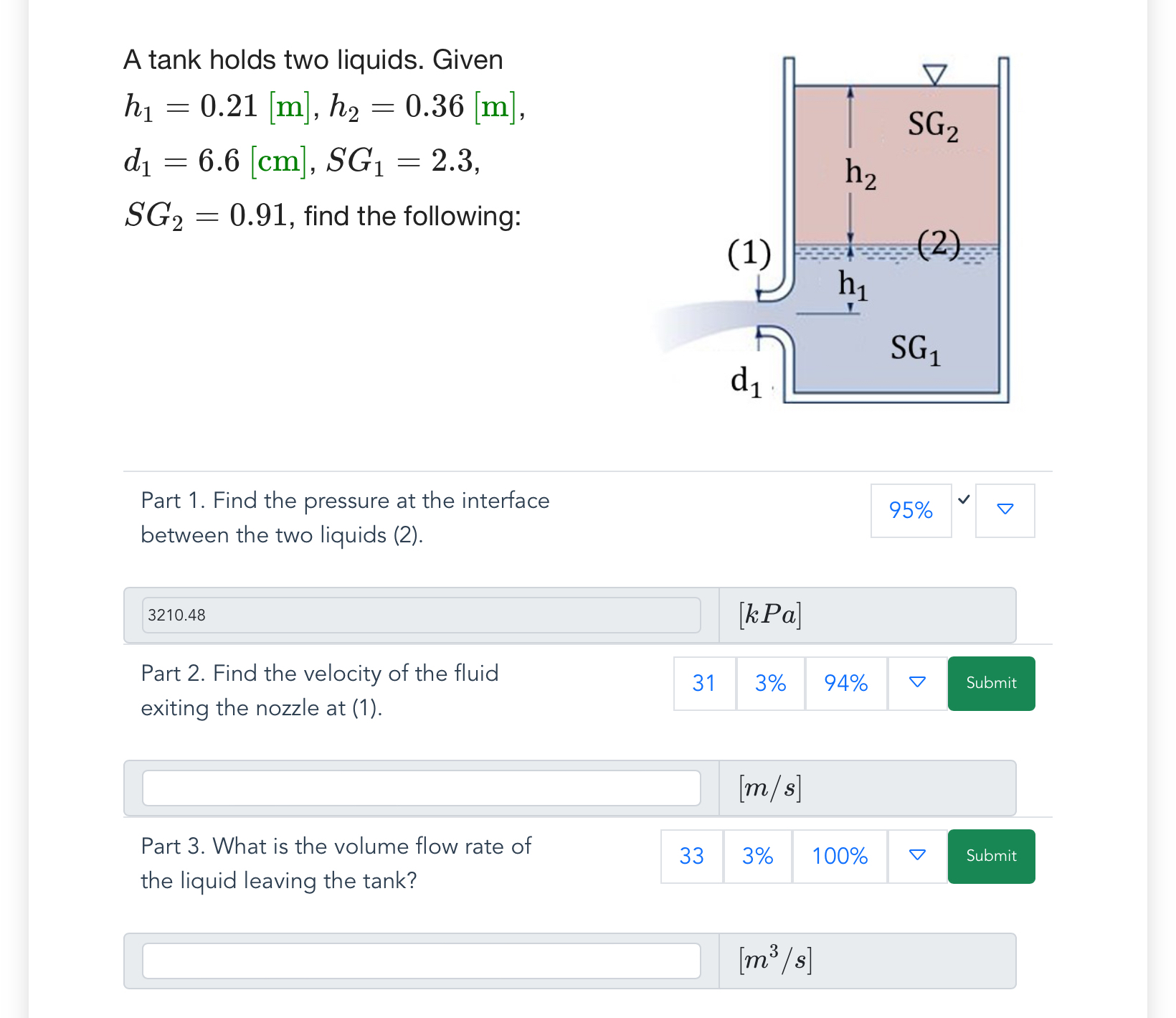The image size is (1176, 1018).
Task: Submit the answer for Part 3
Action: (991, 856)
